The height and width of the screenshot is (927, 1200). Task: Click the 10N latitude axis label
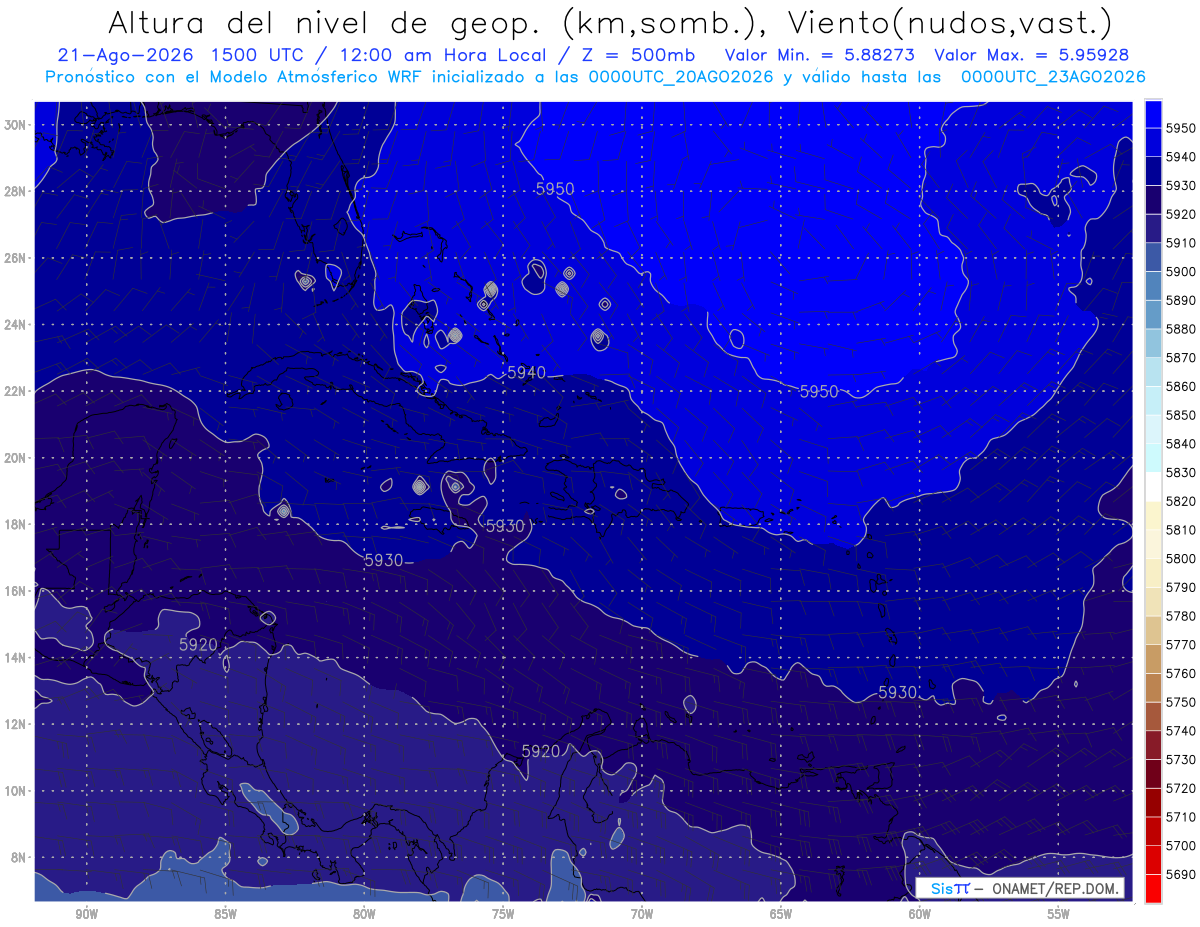point(16,791)
